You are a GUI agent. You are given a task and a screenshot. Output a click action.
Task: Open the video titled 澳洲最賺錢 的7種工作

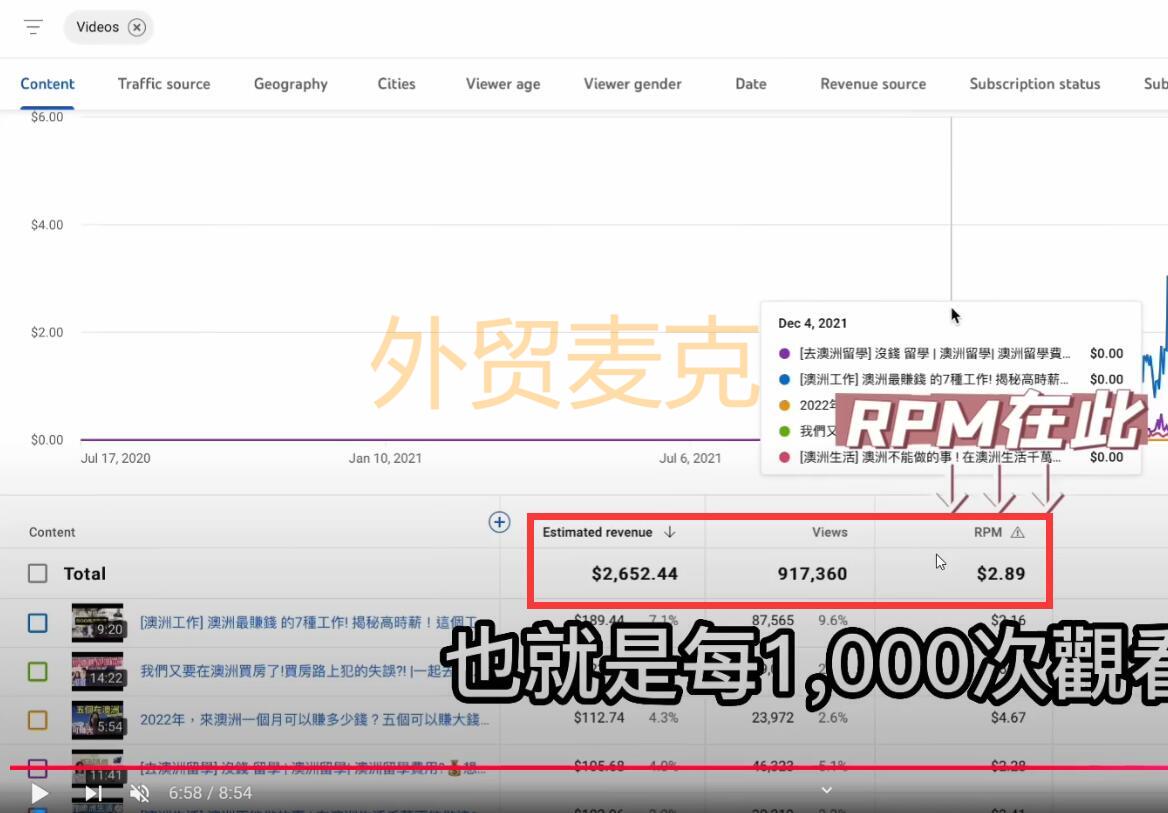coord(309,622)
